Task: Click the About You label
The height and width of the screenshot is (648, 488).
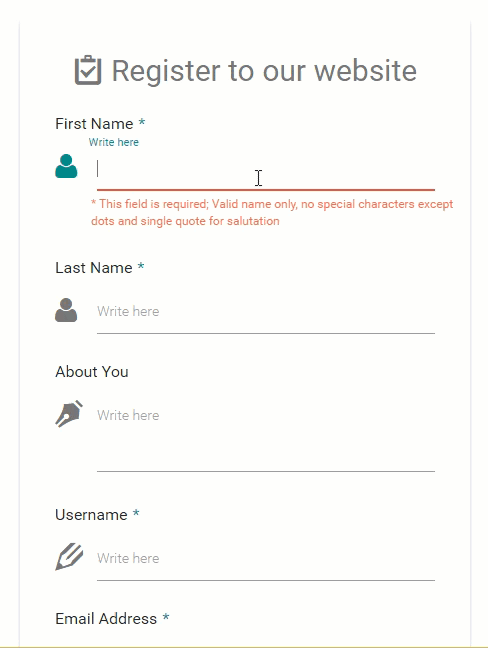Action: [92, 372]
